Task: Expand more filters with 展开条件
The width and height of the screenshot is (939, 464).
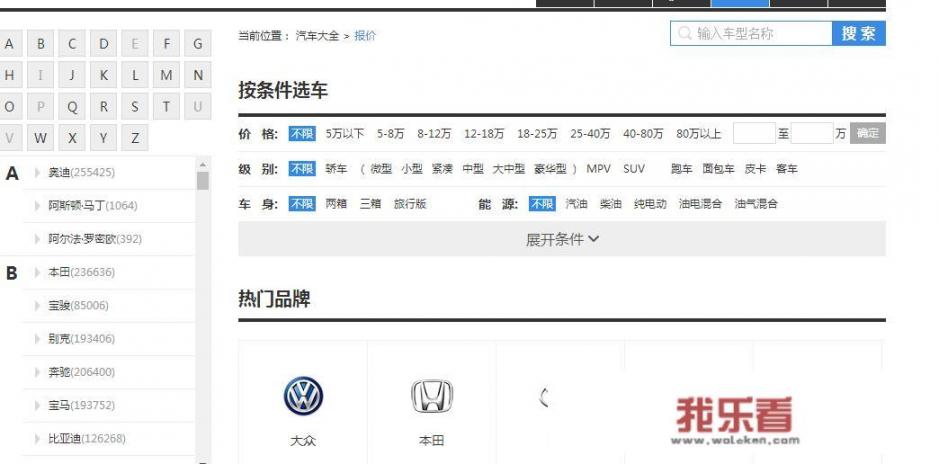Action: 562,239
